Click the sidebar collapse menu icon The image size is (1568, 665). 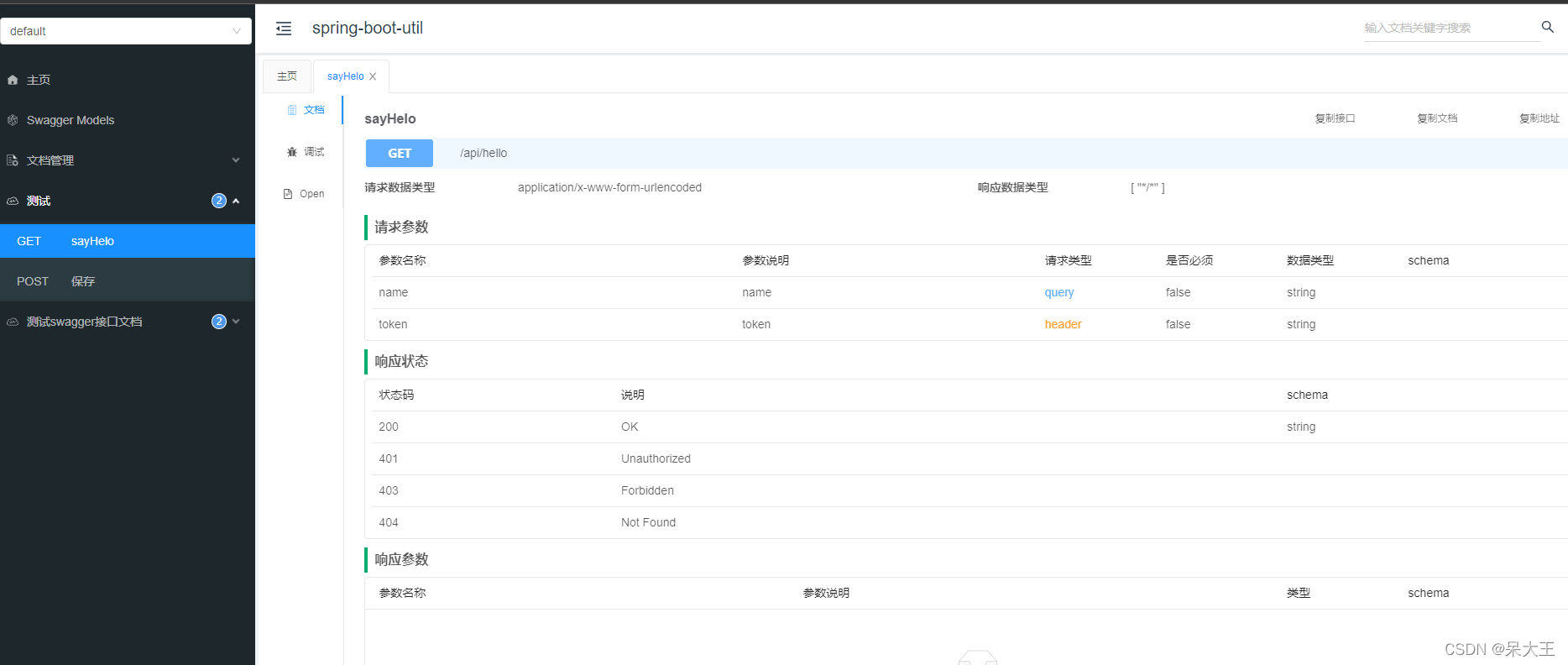pyautogui.click(x=284, y=29)
